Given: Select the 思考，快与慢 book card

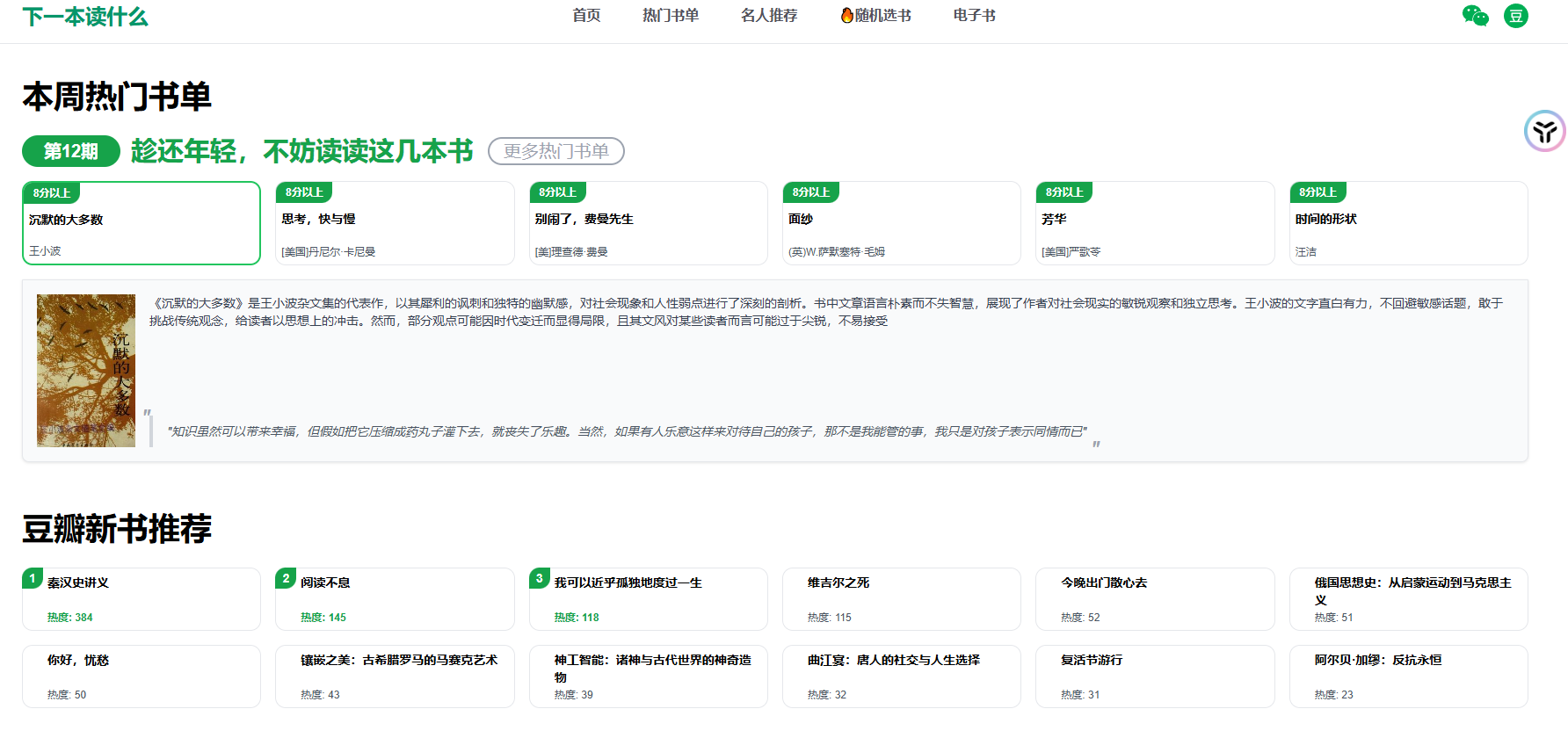Looking at the screenshot, I should [x=395, y=223].
